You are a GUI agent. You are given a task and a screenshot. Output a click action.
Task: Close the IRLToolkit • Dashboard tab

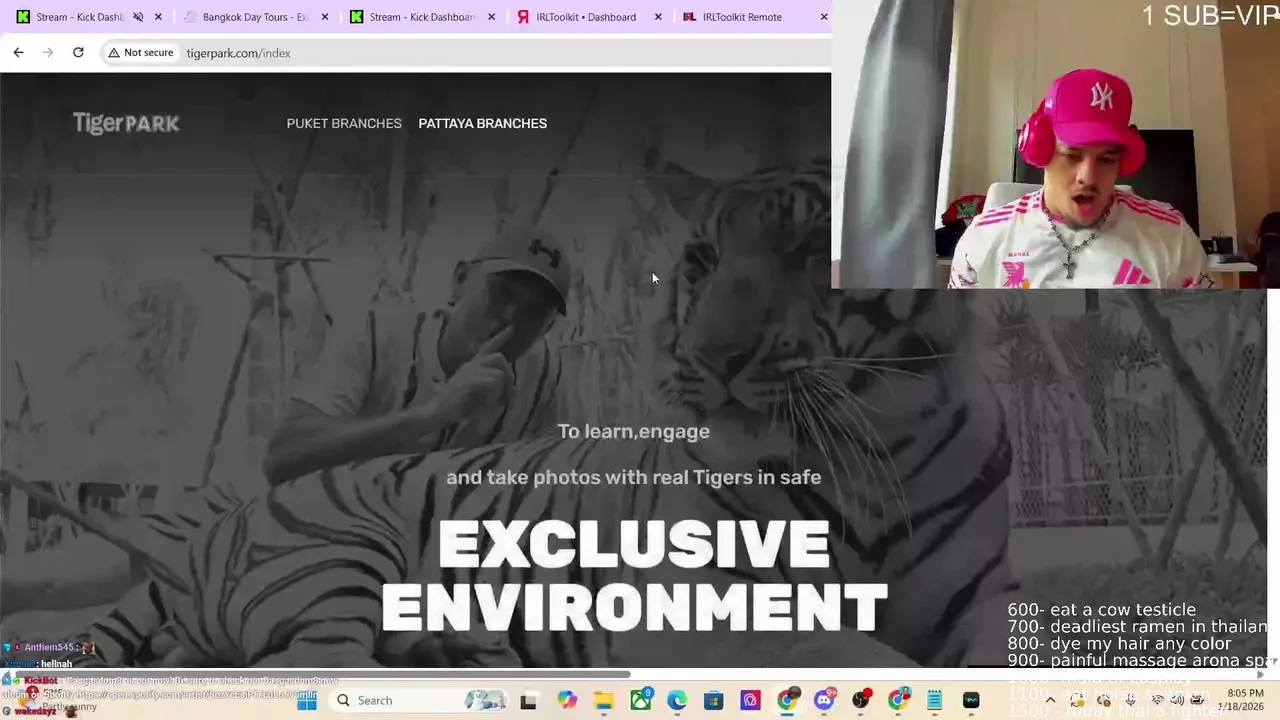pos(657,17)
